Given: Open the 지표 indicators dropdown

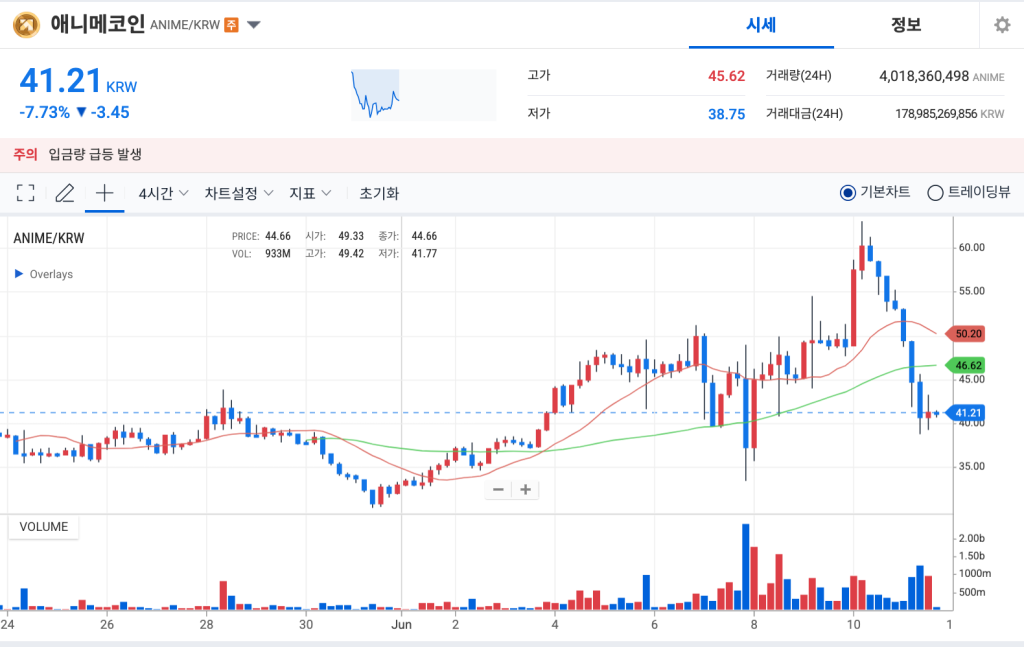Looking at the screenshot, I should pyautogui.click(x=310, y=193).
